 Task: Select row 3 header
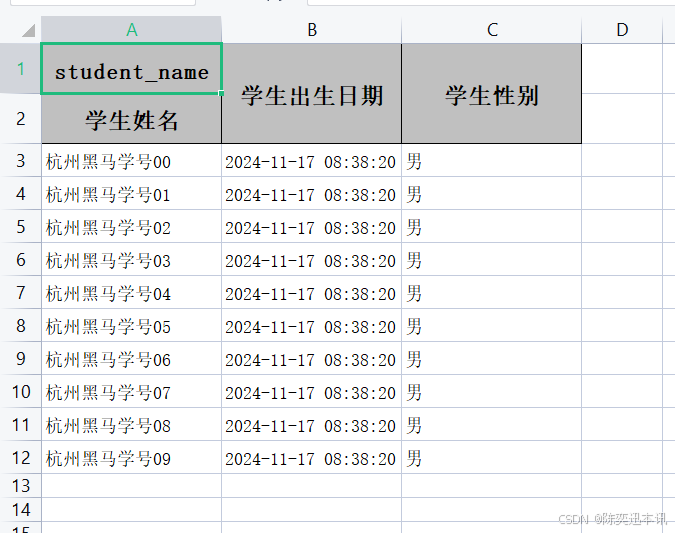tap(21, 161)
